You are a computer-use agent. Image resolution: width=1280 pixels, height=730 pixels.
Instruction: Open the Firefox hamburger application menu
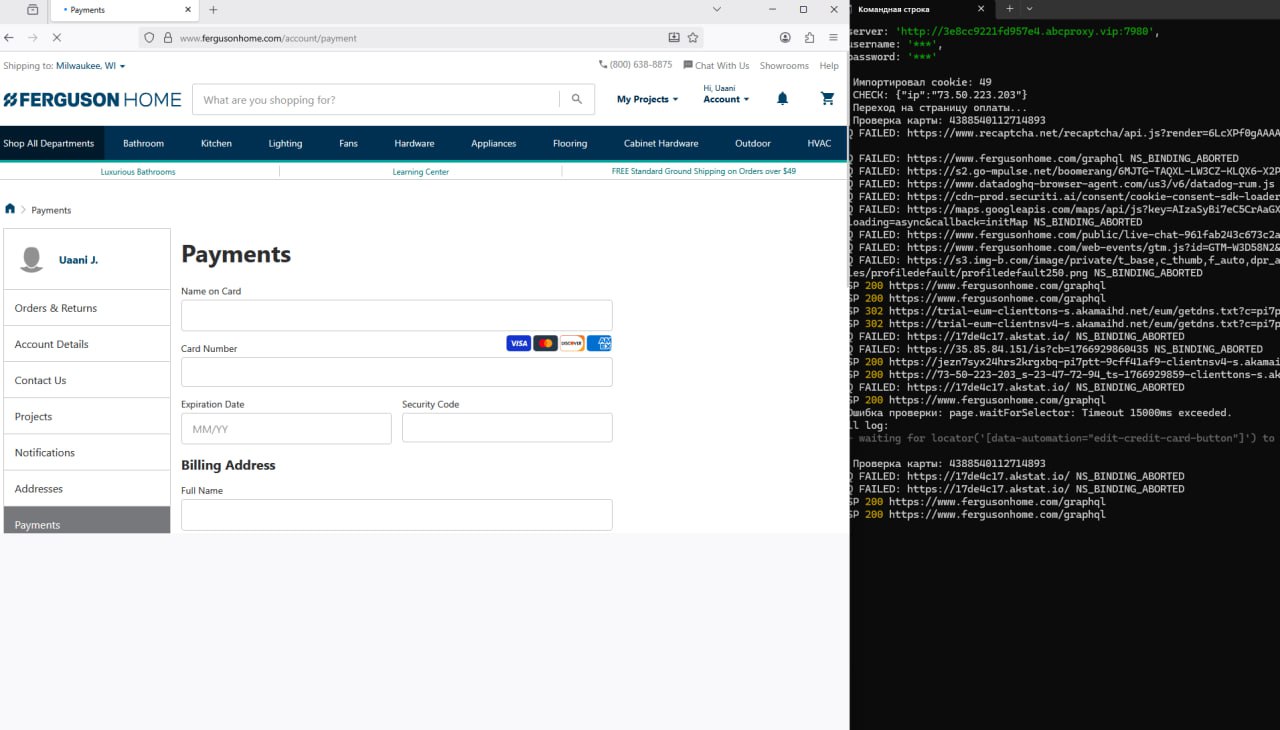tap(833, 38)
